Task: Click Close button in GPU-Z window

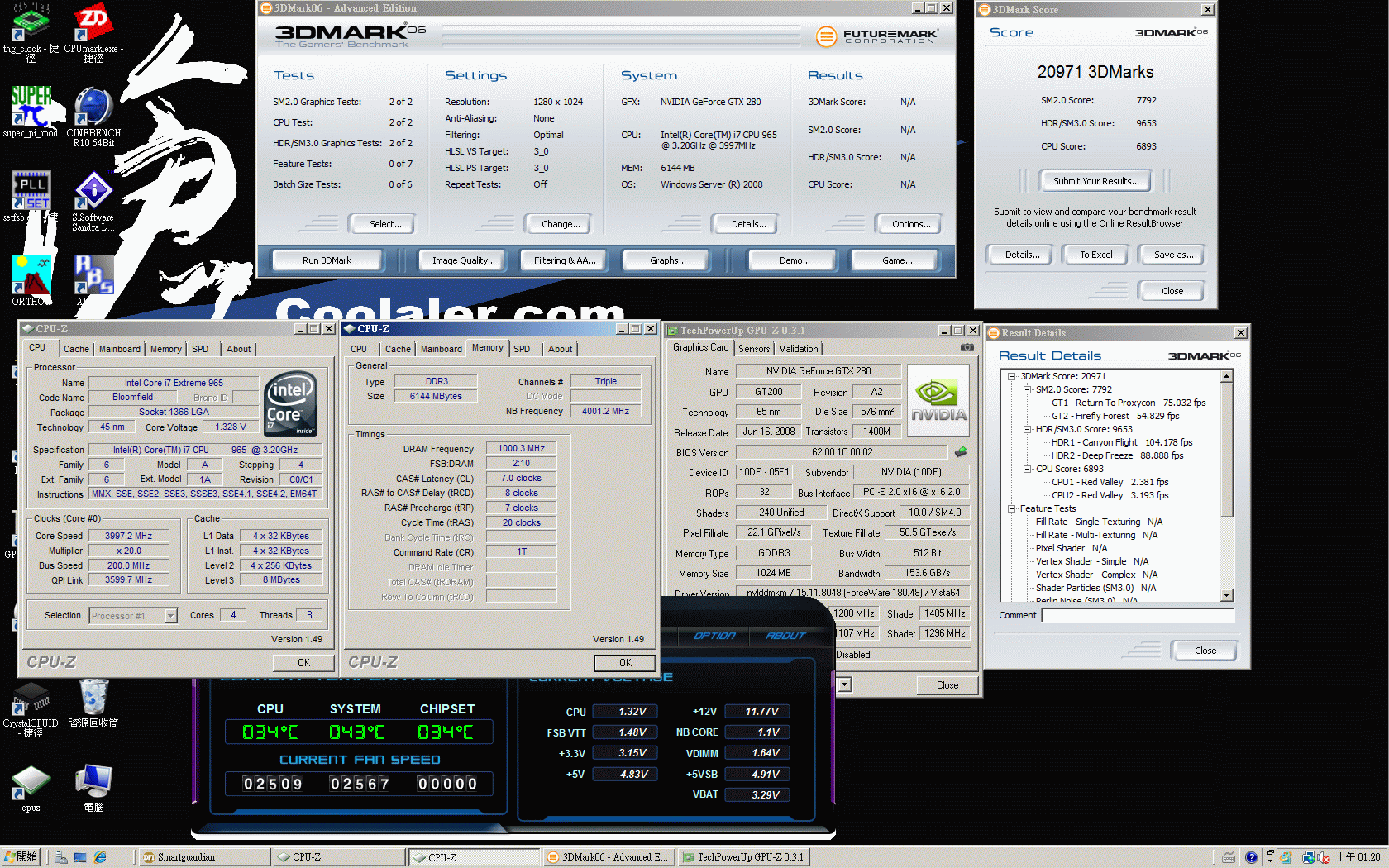Action: [947, 685]
